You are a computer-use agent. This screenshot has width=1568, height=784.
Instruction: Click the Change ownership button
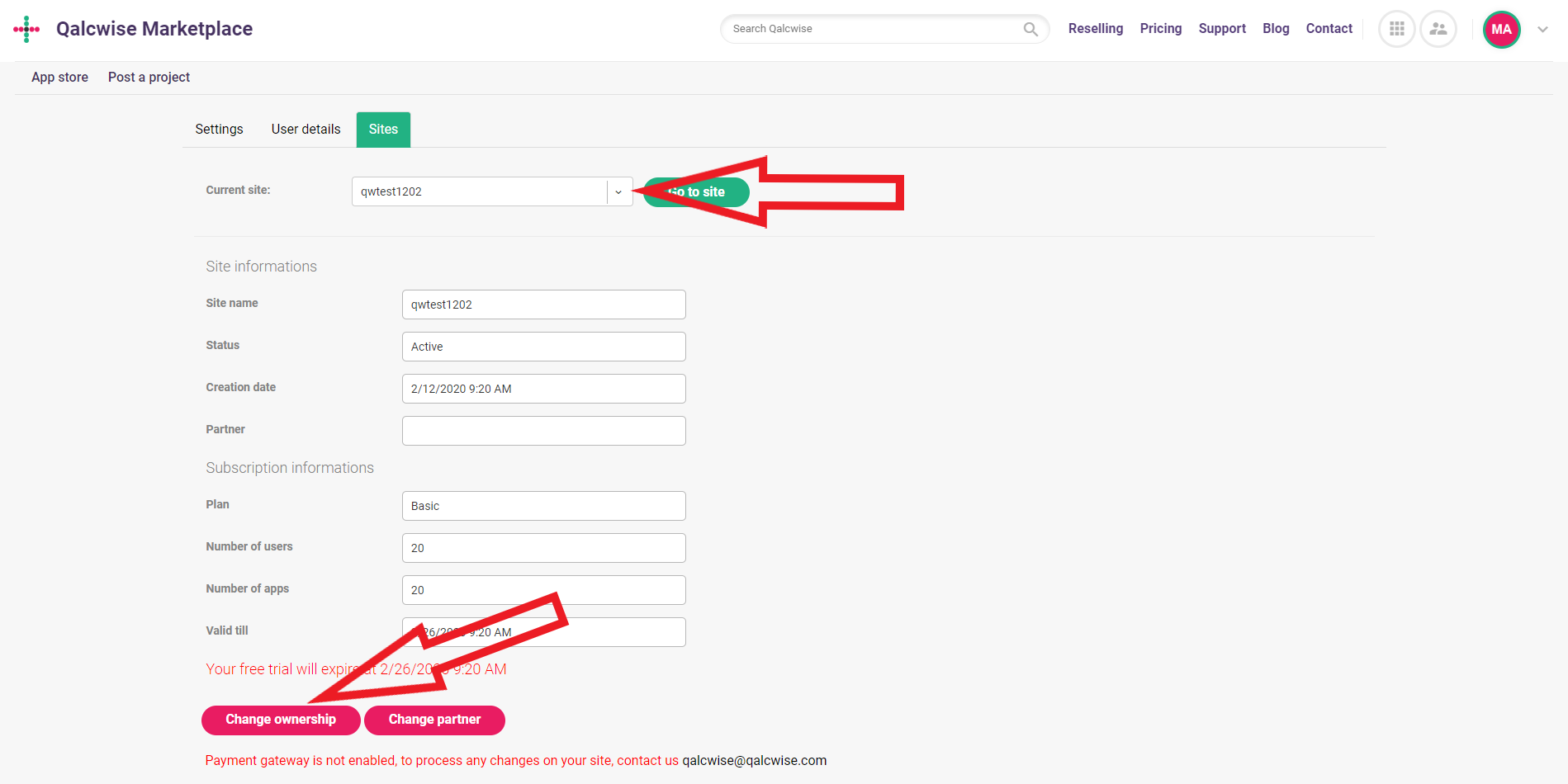pyautogui.click(x=281, y=720)
